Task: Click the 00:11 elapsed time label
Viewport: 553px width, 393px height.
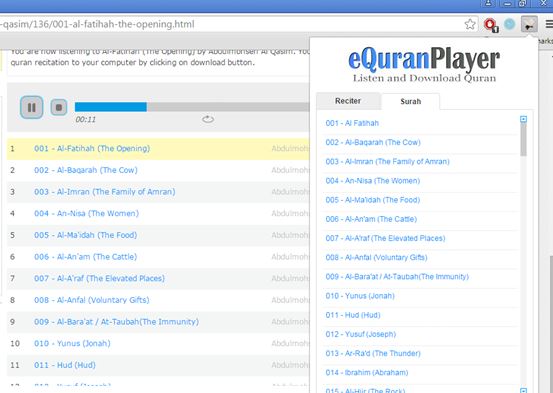Action: 85,120
